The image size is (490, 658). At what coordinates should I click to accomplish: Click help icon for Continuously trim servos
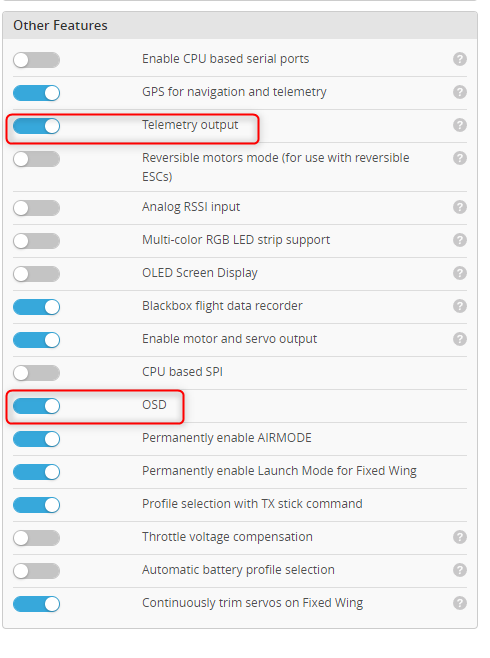pos(460,603)
